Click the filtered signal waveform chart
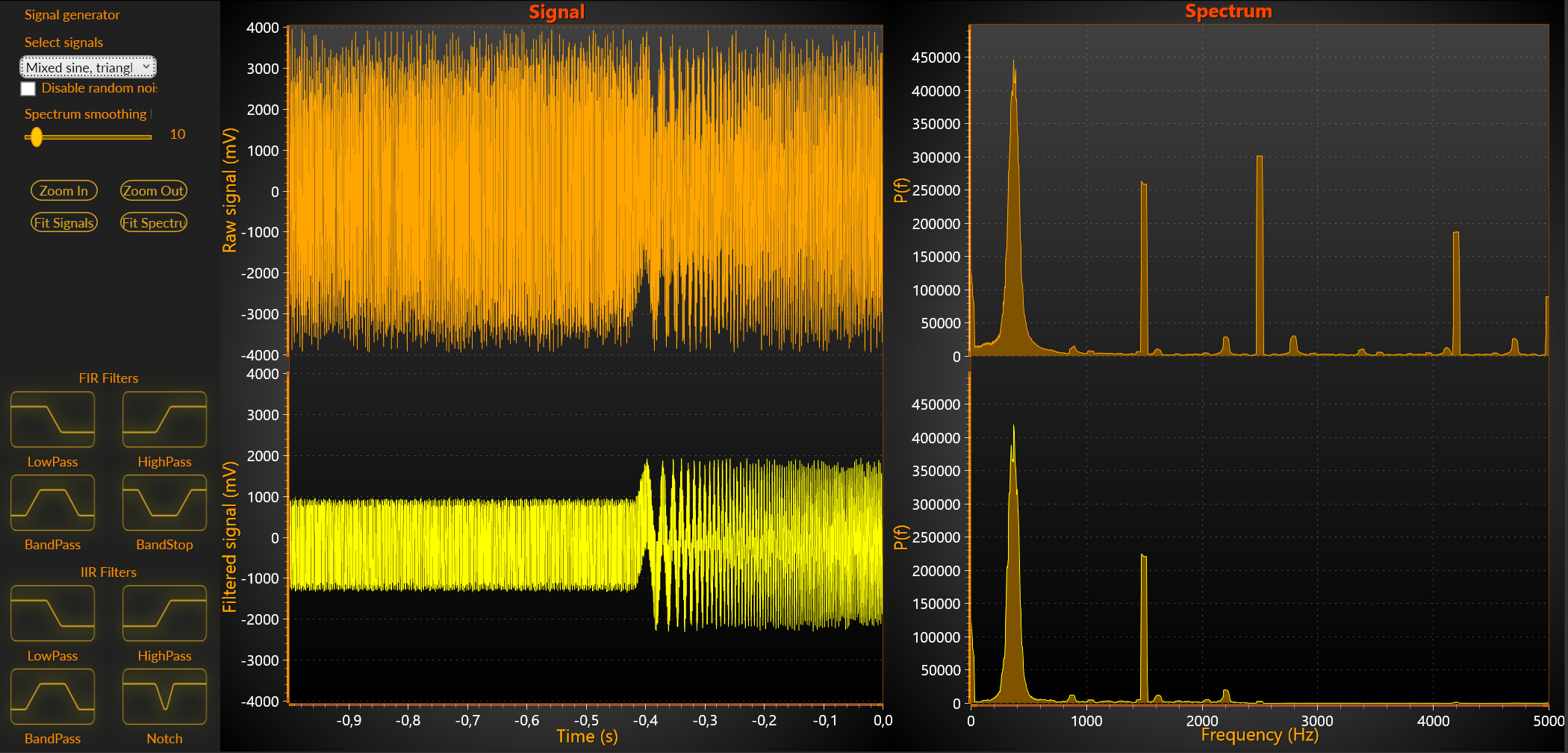 pyautogui.click(x=585, y=537)
